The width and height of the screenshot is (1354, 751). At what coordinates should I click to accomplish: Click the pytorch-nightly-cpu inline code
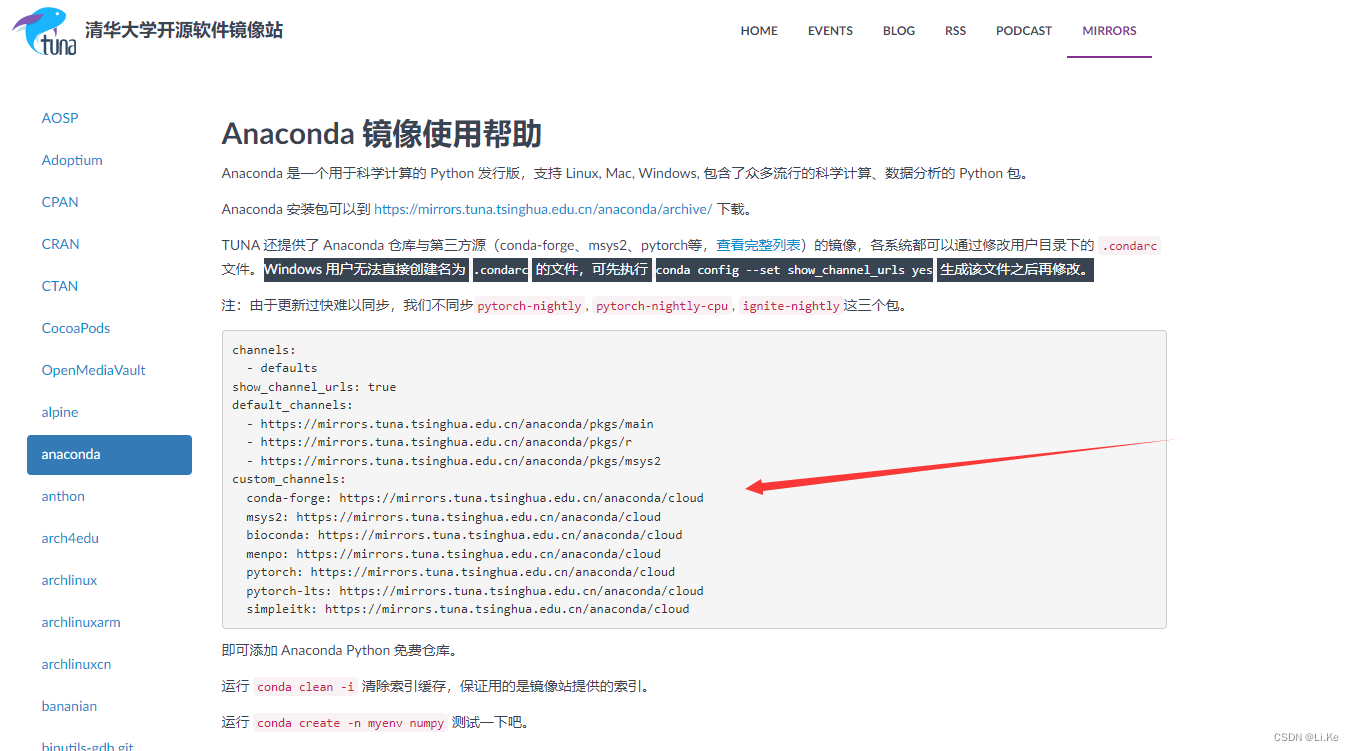[x=662, y=306]
